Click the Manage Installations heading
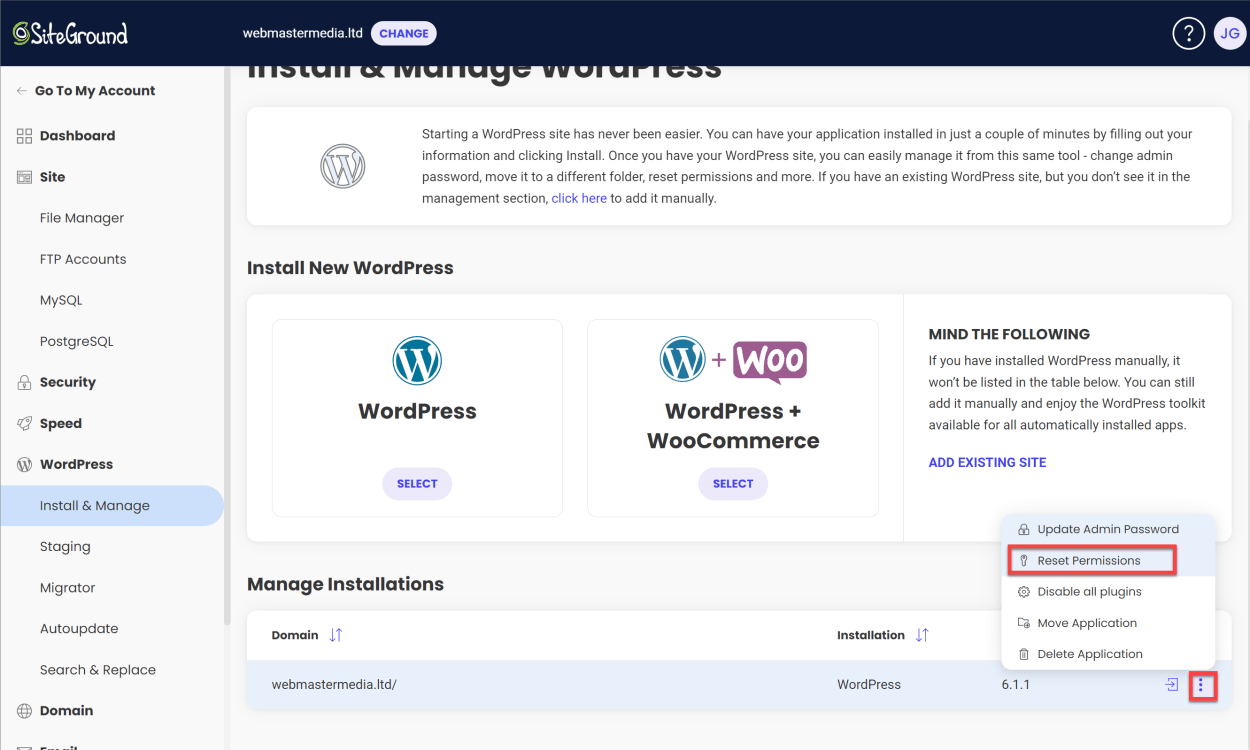 [345, 584]
